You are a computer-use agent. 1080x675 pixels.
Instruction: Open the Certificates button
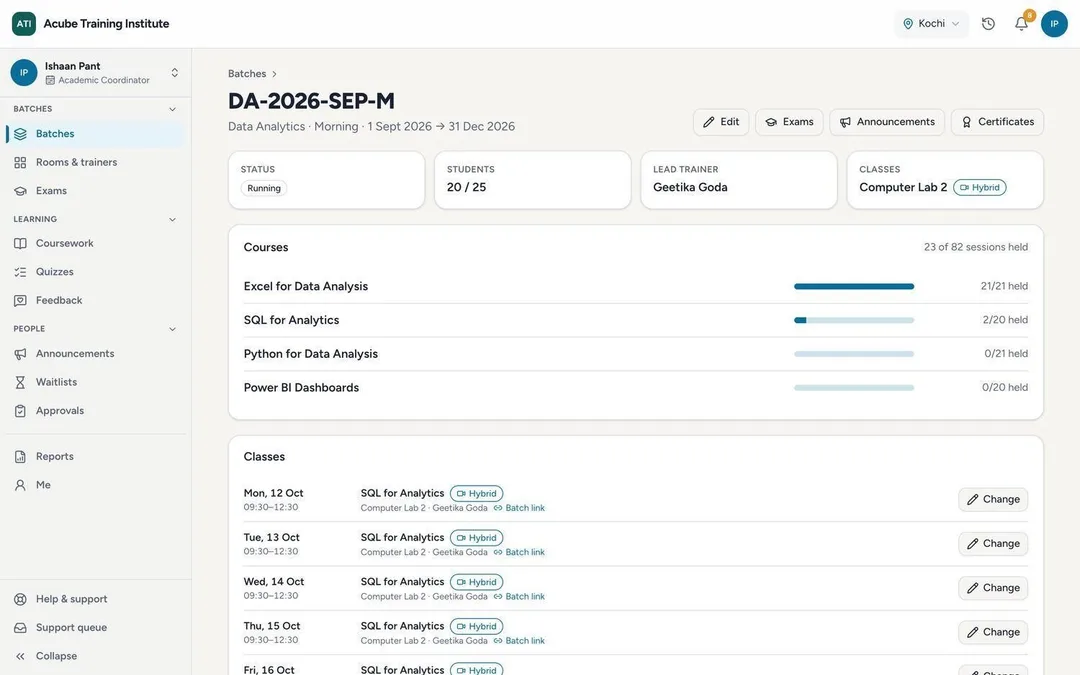(997, 122)
